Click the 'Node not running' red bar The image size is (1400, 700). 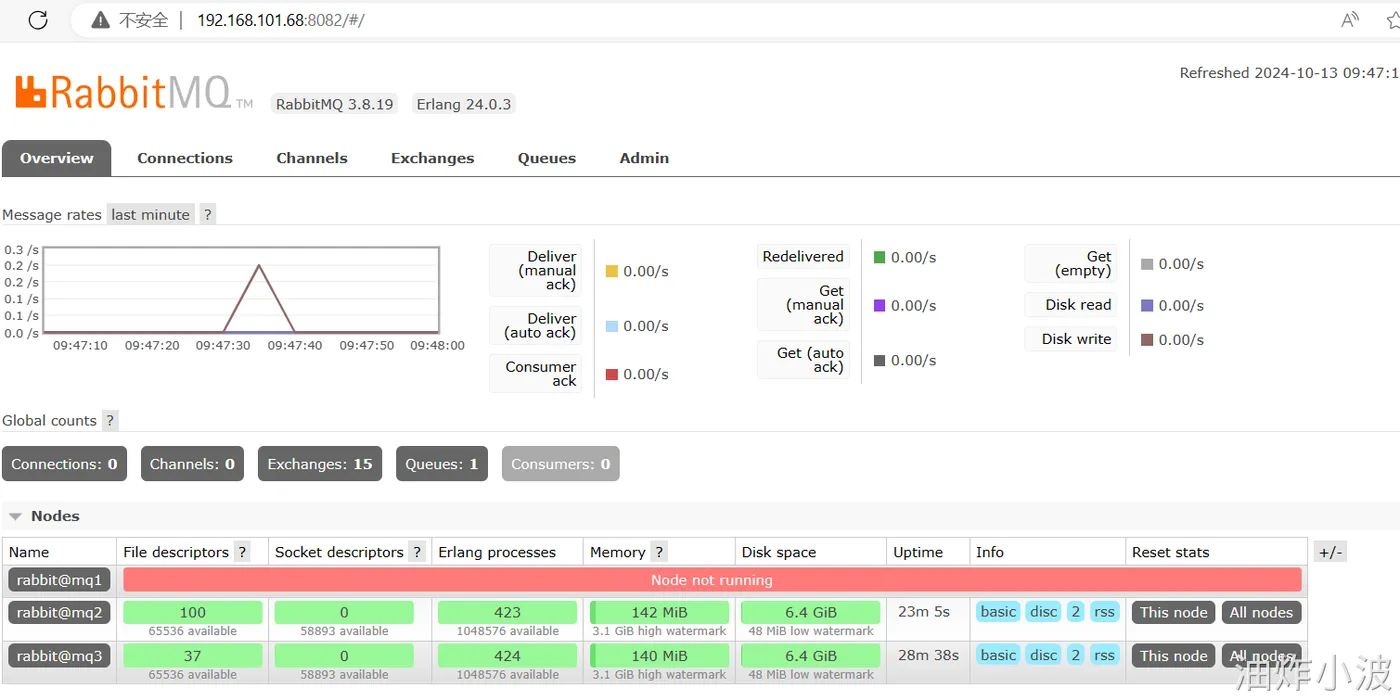[712, 580]
